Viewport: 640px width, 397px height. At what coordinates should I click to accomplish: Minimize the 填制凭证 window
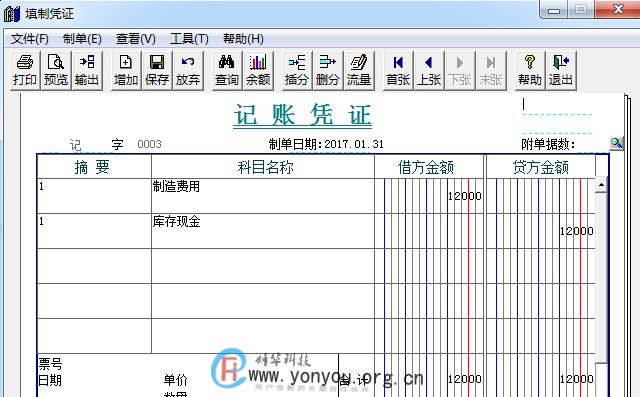point(553,10)
